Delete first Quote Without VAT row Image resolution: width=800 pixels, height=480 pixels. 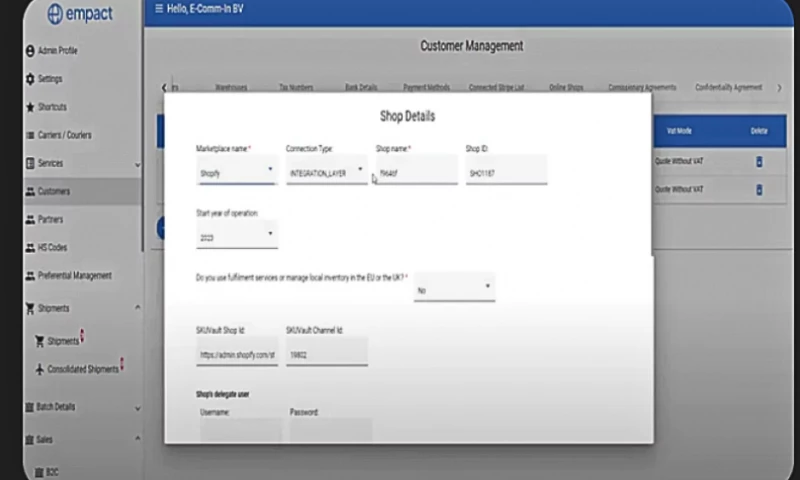tap(759, 162)
